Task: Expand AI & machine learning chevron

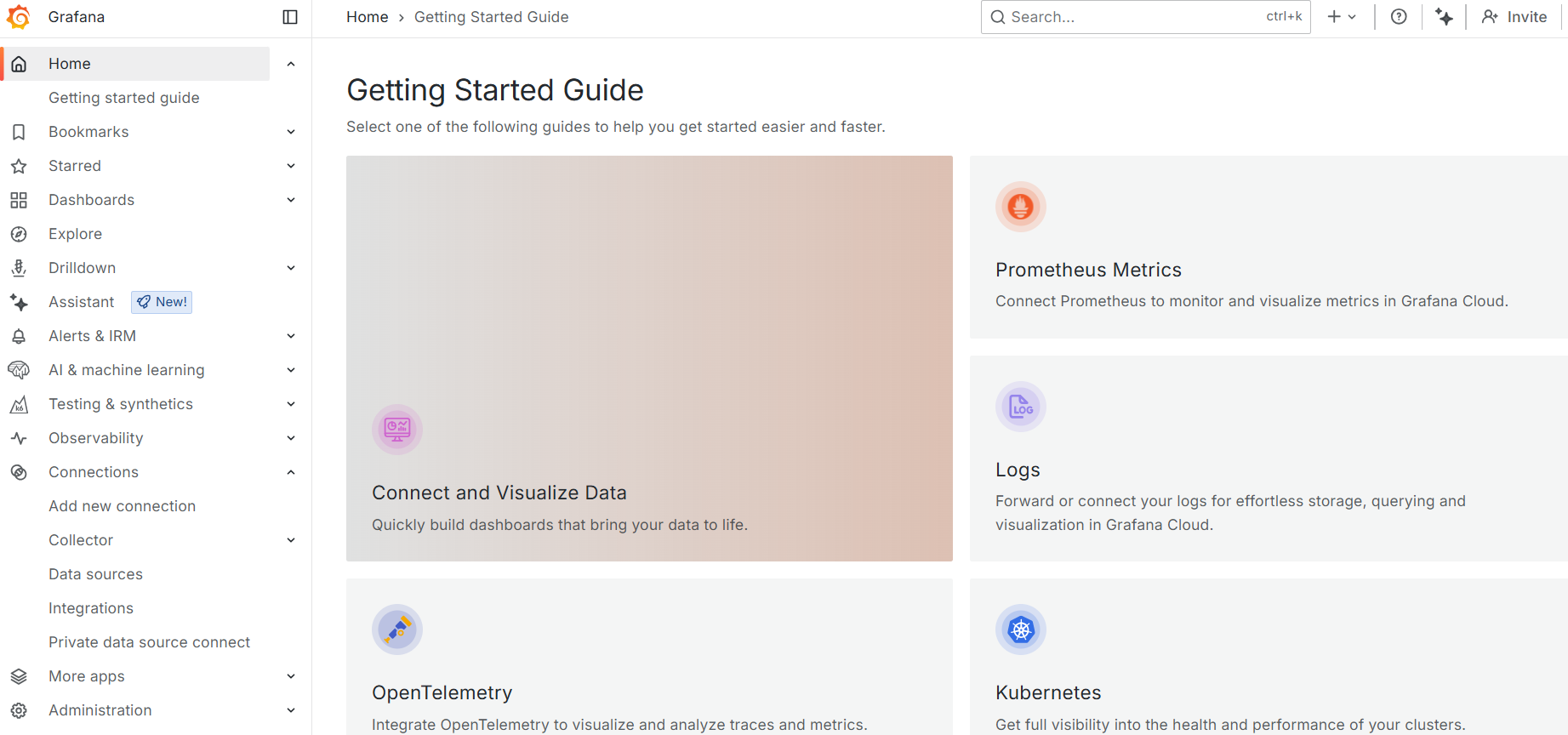Action: point(291,370)
